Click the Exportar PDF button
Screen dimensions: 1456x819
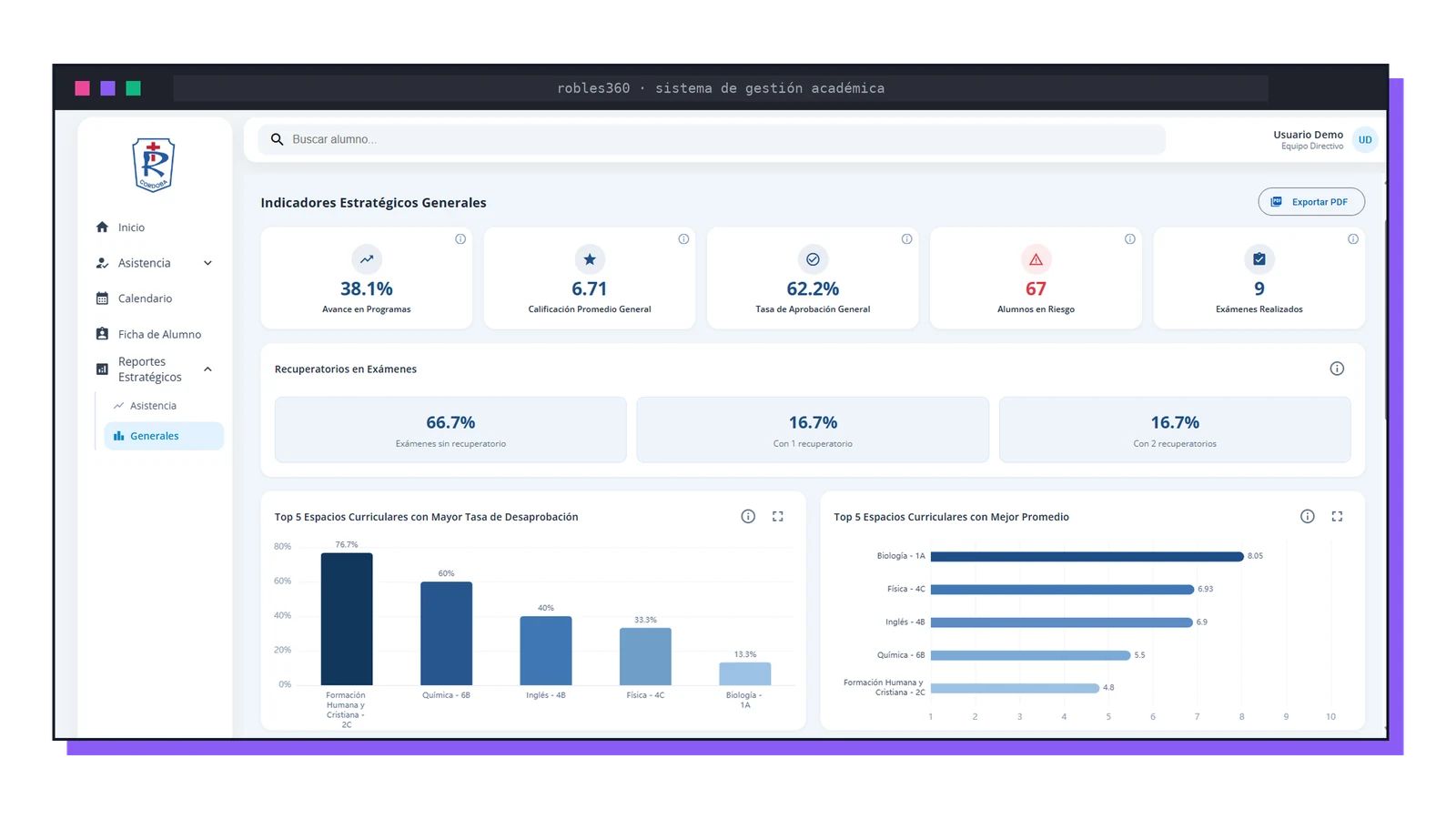point(1311,202)
